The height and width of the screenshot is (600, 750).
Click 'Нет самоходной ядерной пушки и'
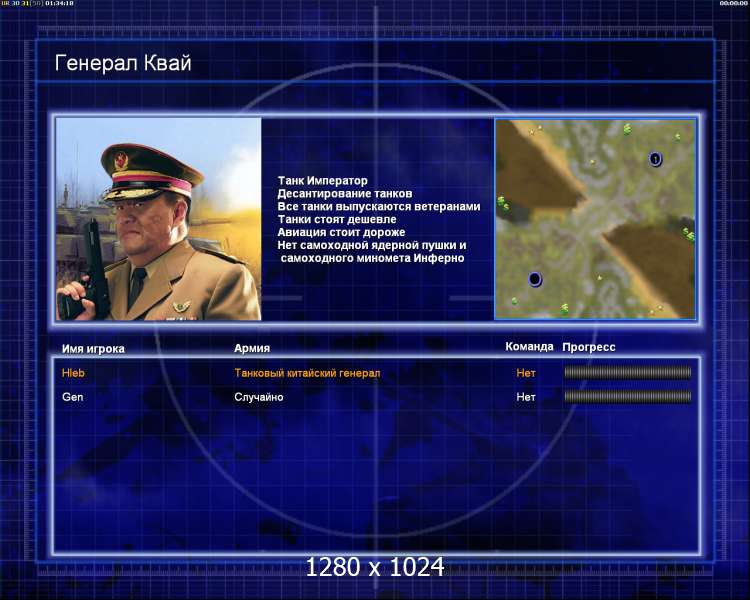372,245
